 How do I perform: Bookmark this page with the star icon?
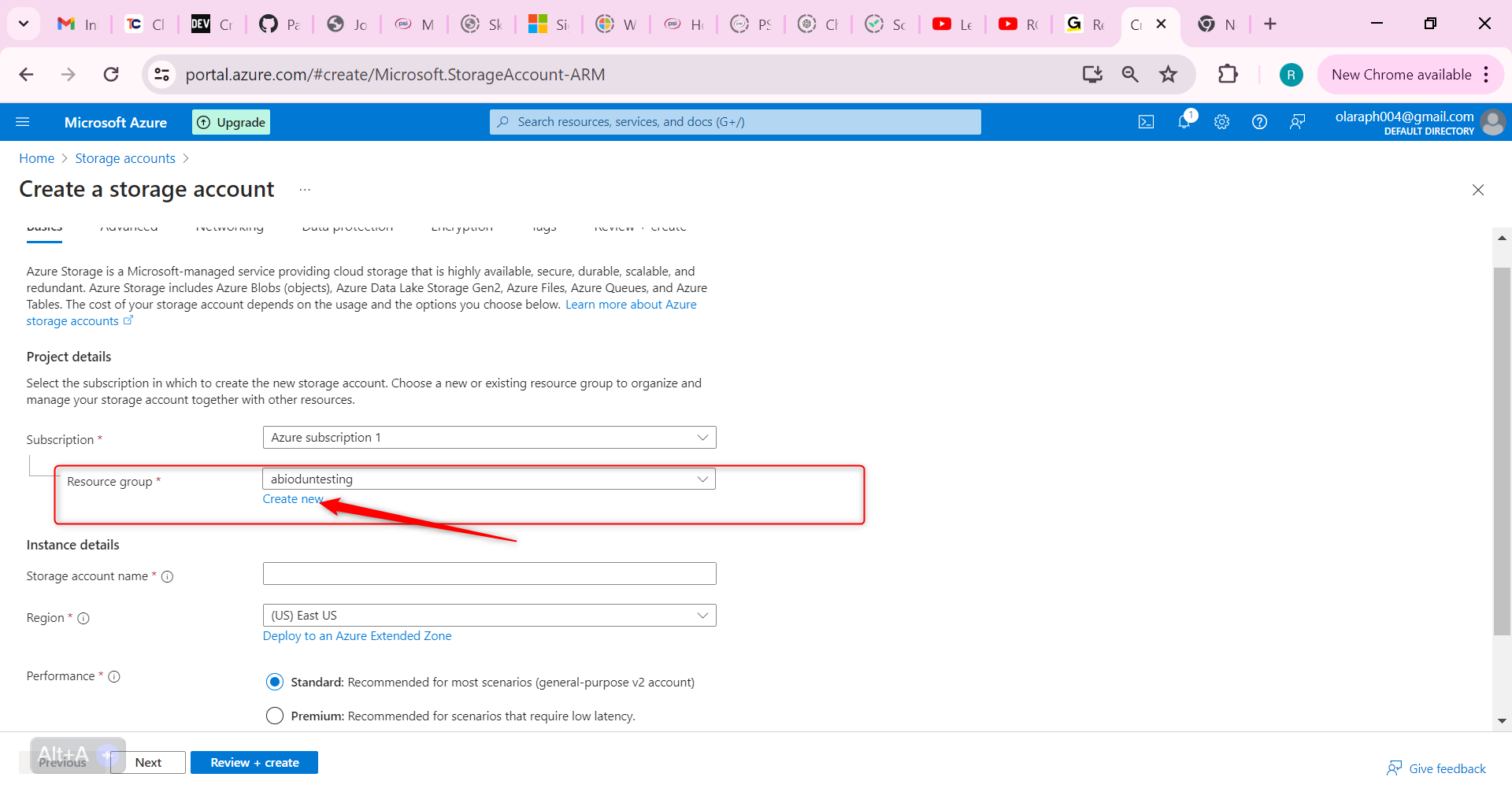click(1168, 75)
